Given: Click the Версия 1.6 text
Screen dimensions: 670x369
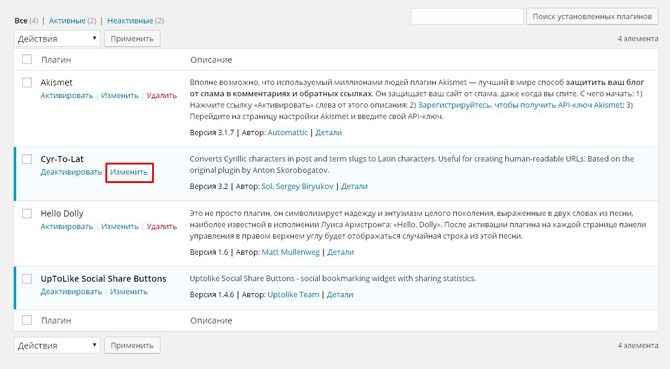Looking at the screenshot, I should pos(209,252).
